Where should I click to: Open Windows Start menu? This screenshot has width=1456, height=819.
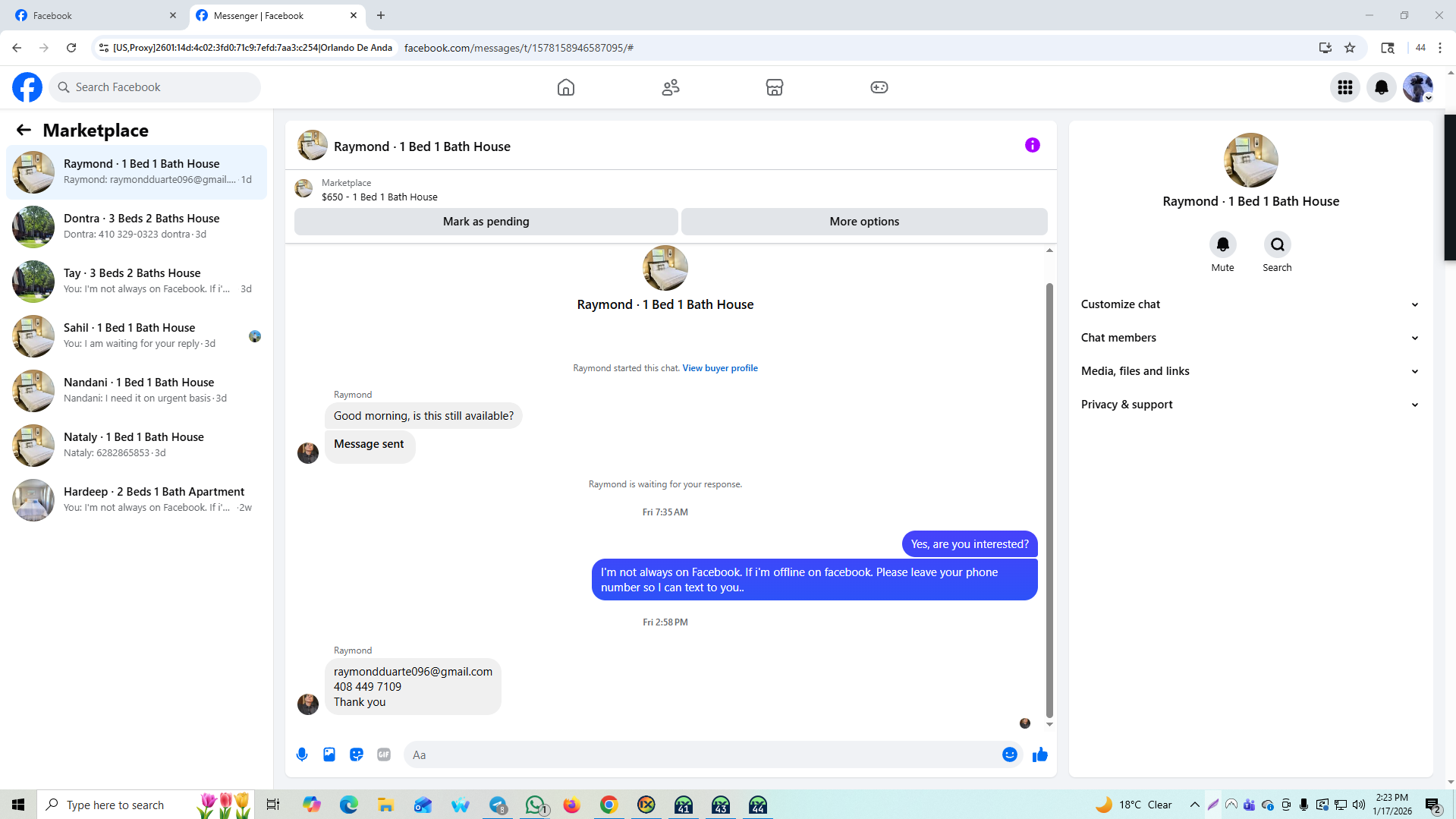(x=18, y=805)
